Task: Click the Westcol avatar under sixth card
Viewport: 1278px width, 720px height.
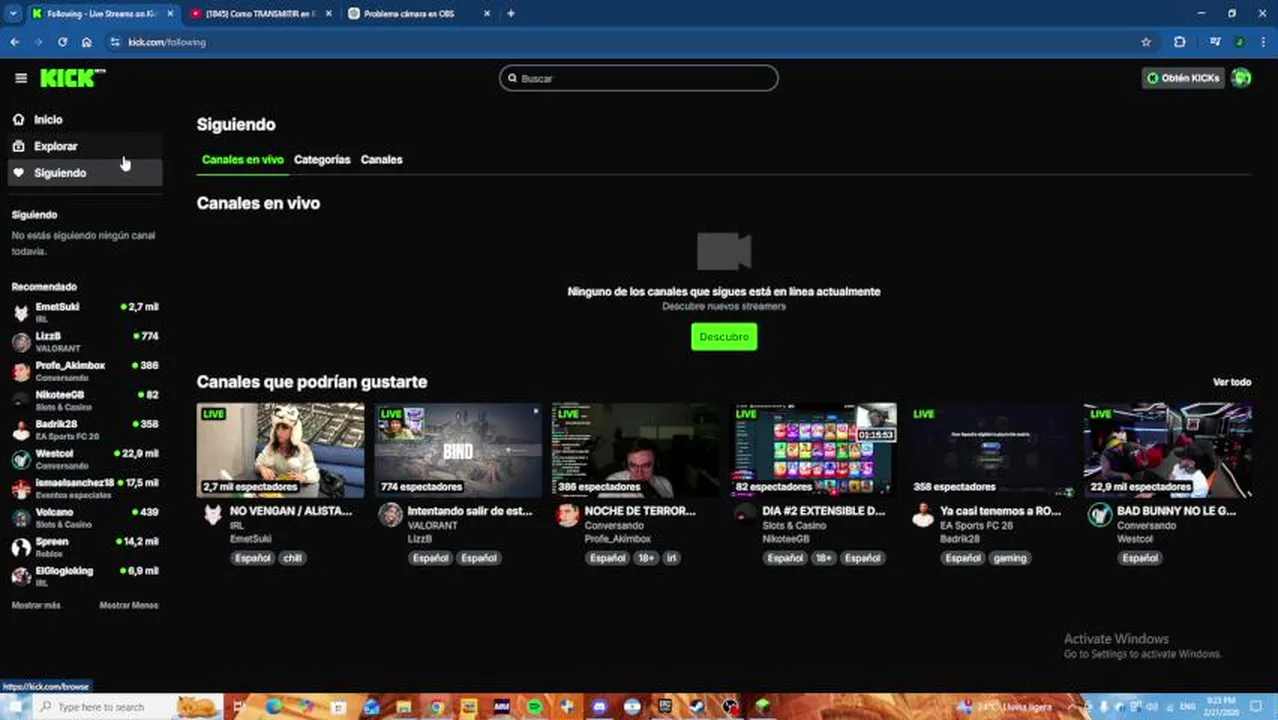Action: [1100, 515]
